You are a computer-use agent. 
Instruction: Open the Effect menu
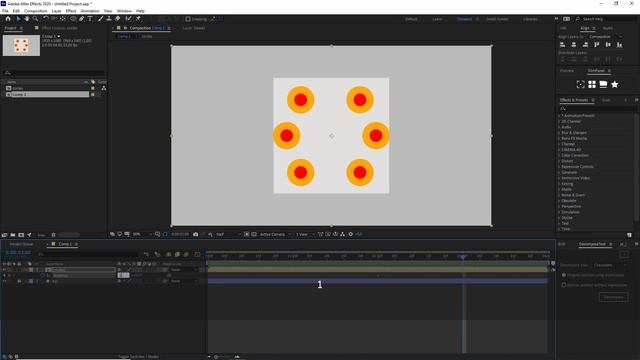pyautogui.click(x=71, y=11)
